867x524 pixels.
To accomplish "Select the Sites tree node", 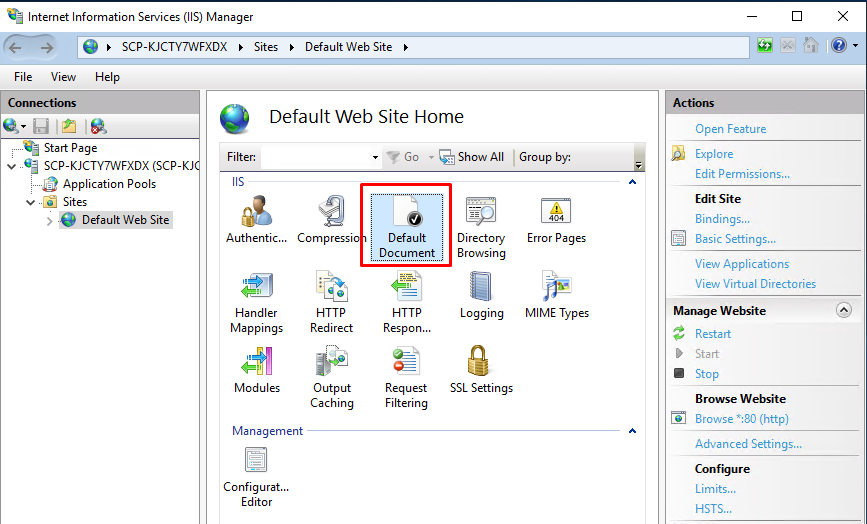I will pyautogui.click(x=75, y=202).
